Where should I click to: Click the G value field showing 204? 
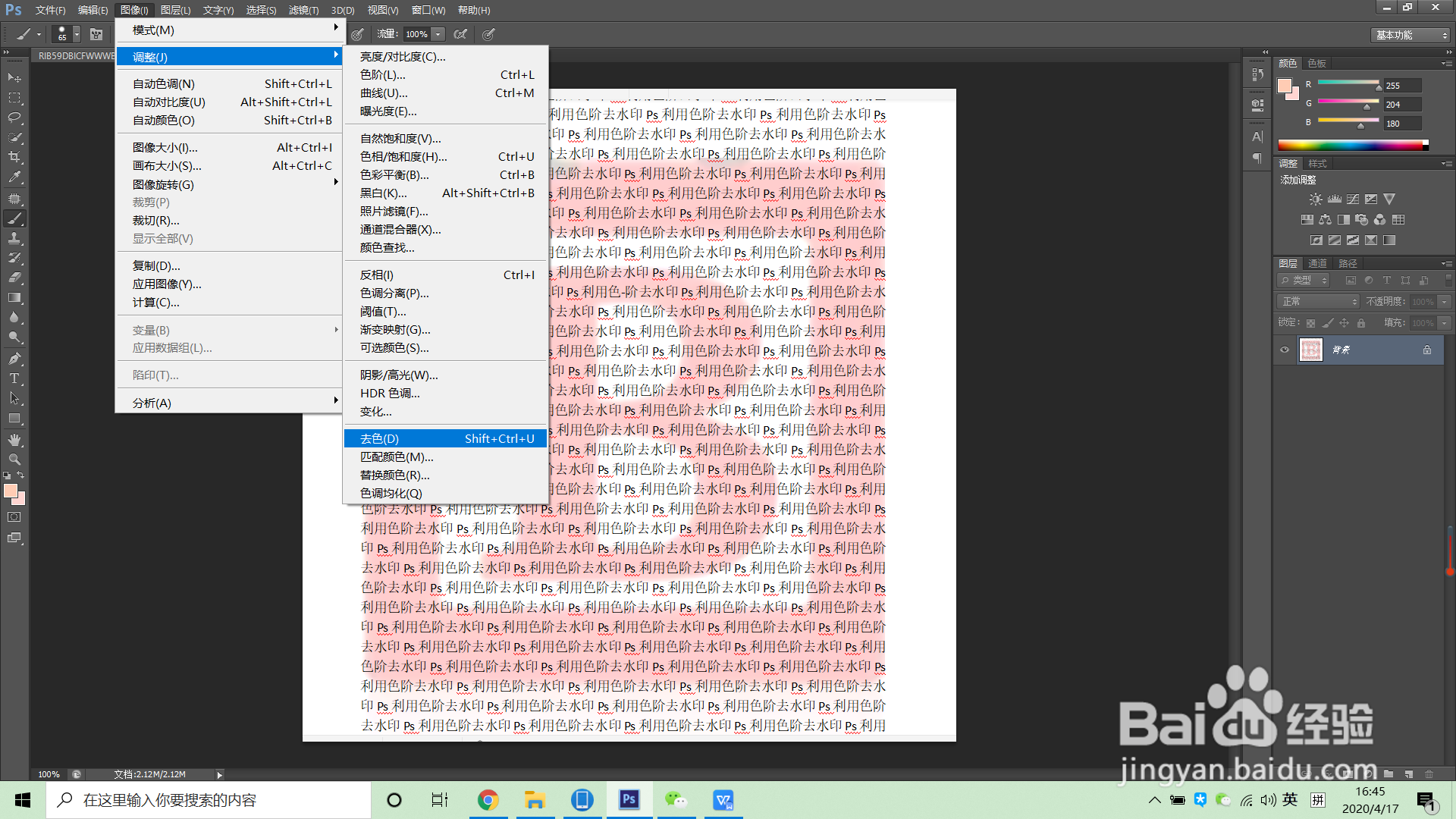(x=1402, y=105)
